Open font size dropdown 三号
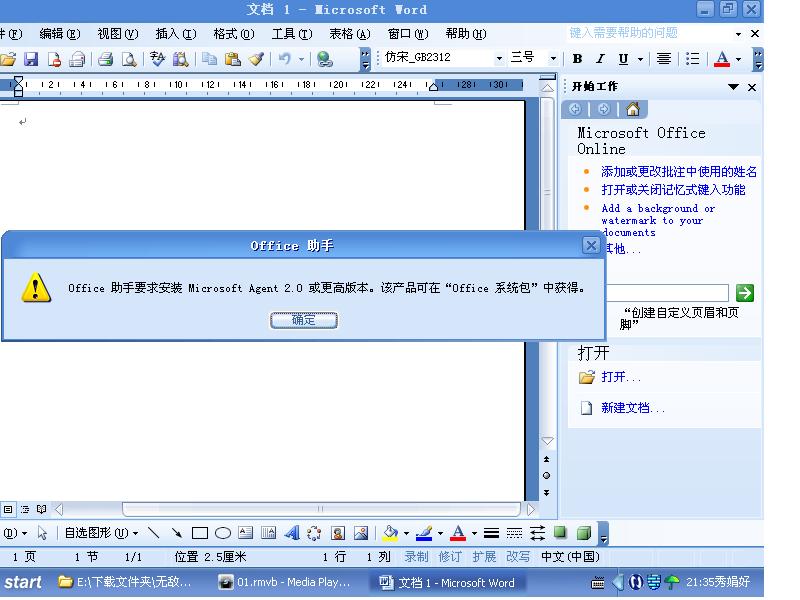 553,58
